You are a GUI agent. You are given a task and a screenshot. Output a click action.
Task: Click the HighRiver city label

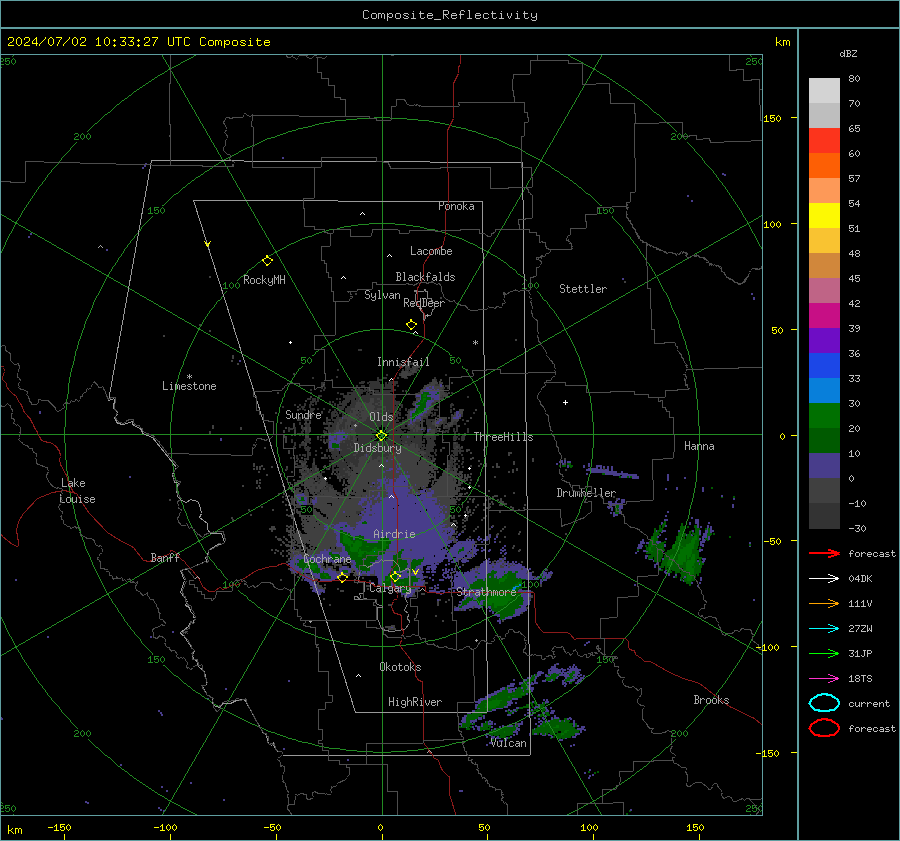415,702
